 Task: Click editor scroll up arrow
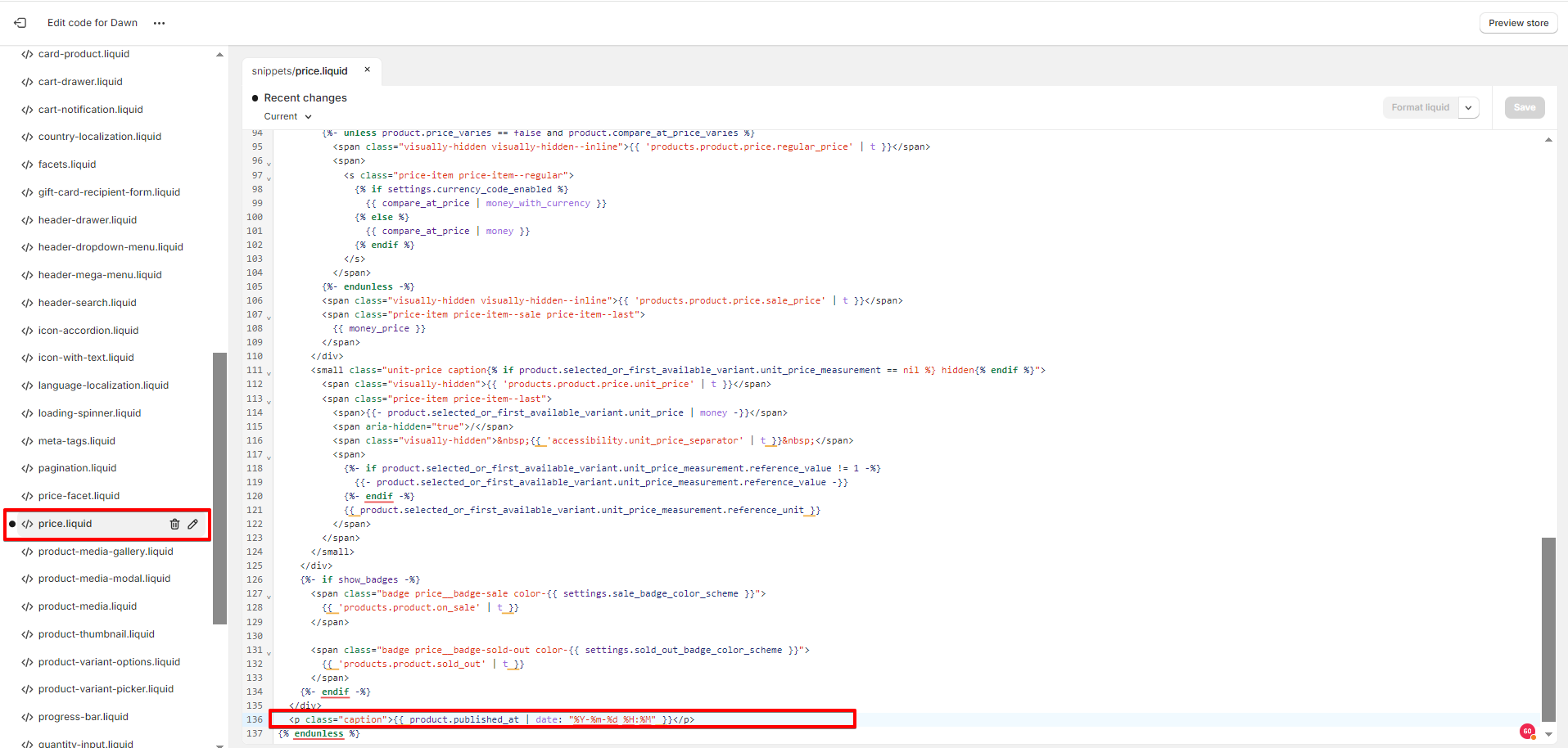1548,140
